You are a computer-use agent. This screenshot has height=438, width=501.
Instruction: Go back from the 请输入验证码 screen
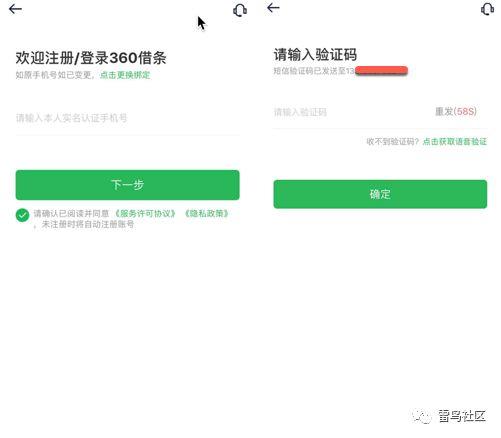point(273,7)
